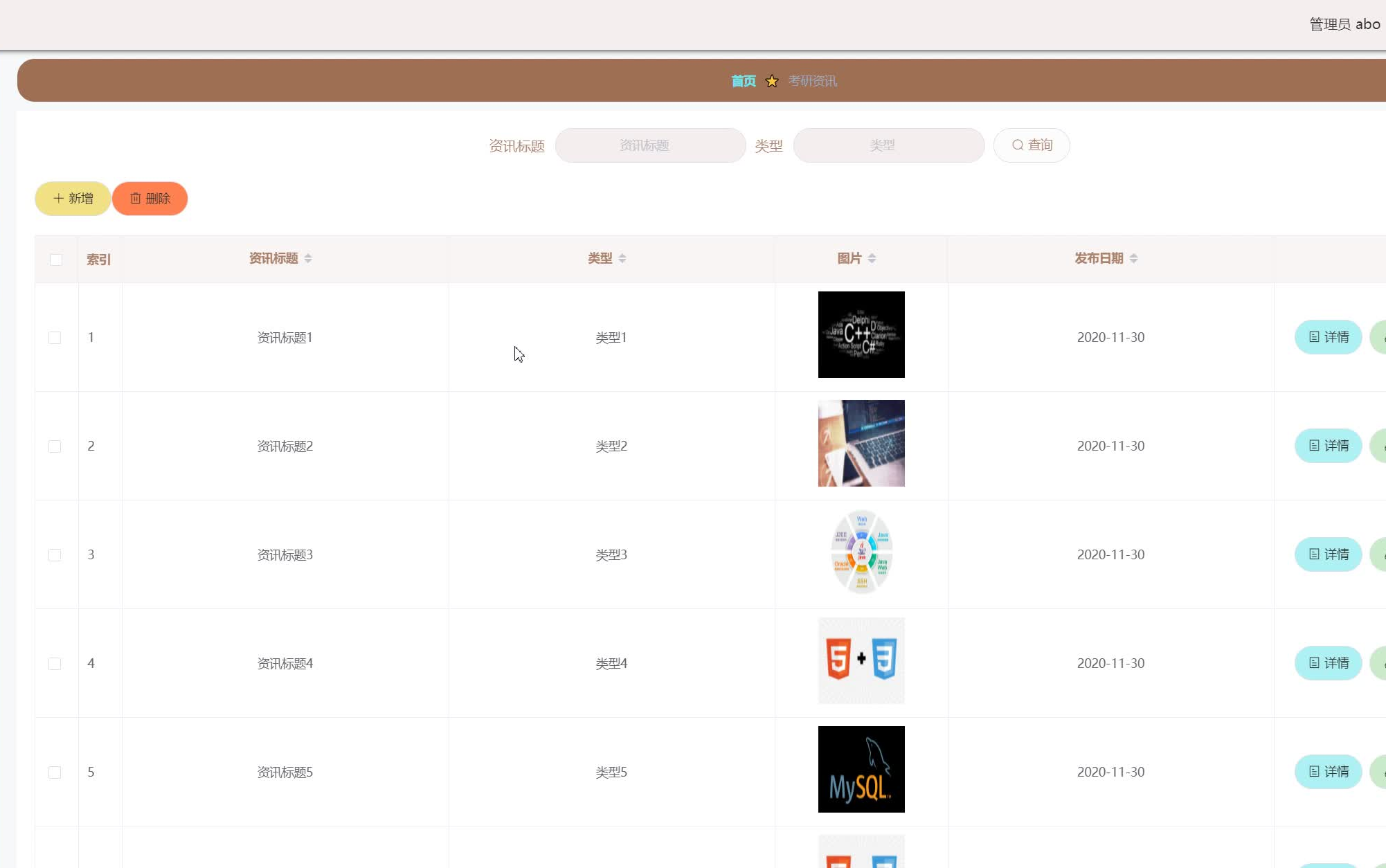Click the 删除 delete button
Viewport: 1386px width, 868px height.
pos(150,199)
